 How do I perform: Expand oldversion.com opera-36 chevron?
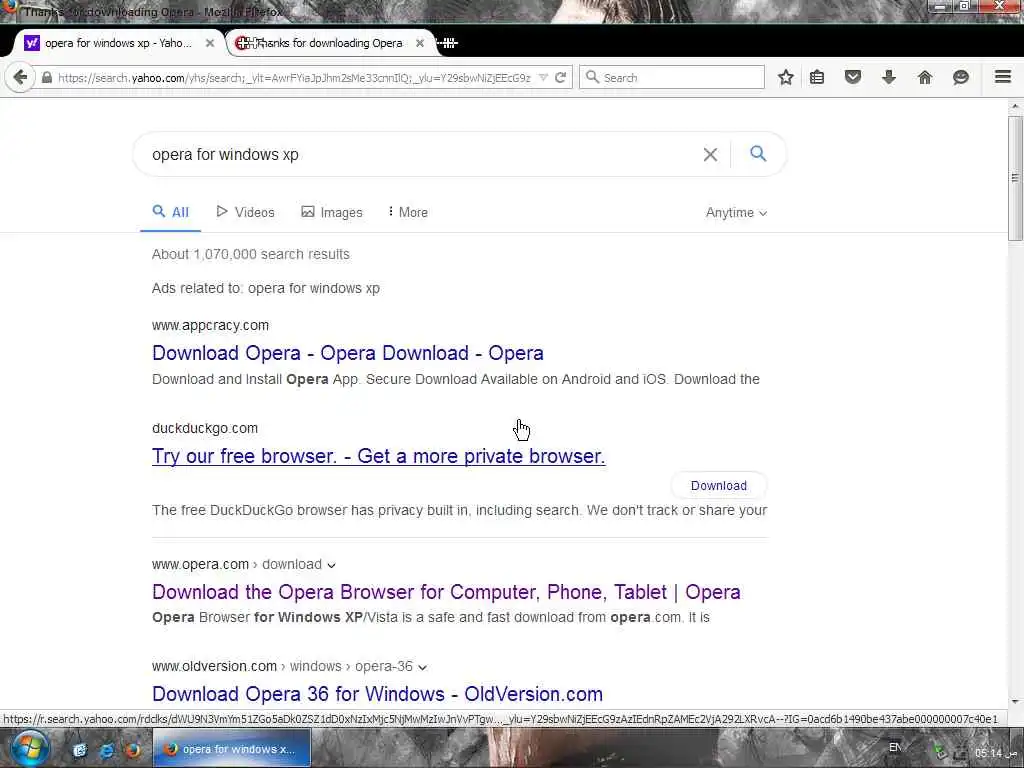click(x=423, y=667)
